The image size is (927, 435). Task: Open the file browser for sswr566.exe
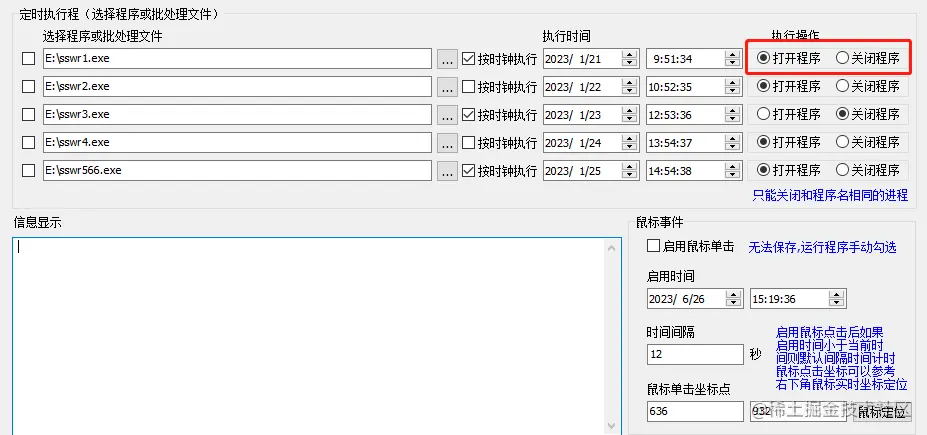coord(448,170)
